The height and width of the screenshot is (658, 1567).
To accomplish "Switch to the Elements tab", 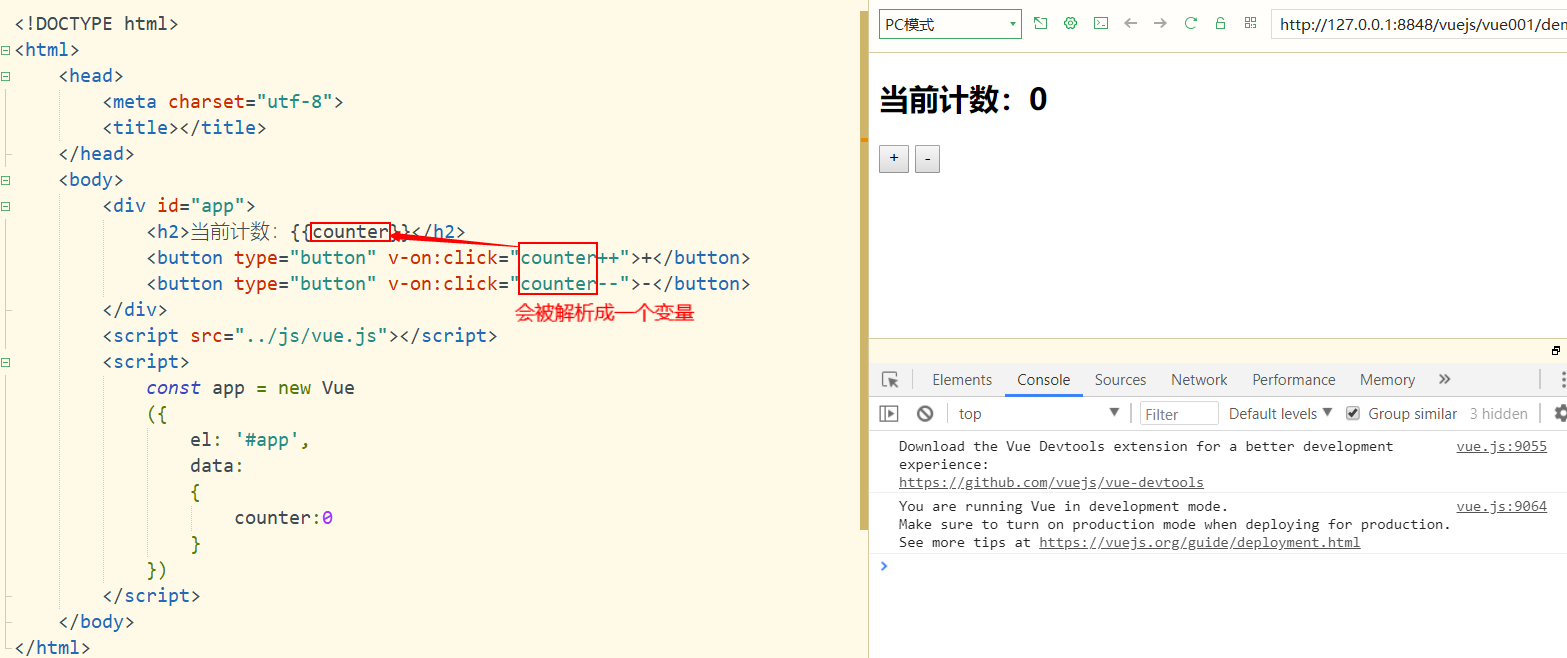I will coord(962,380).
